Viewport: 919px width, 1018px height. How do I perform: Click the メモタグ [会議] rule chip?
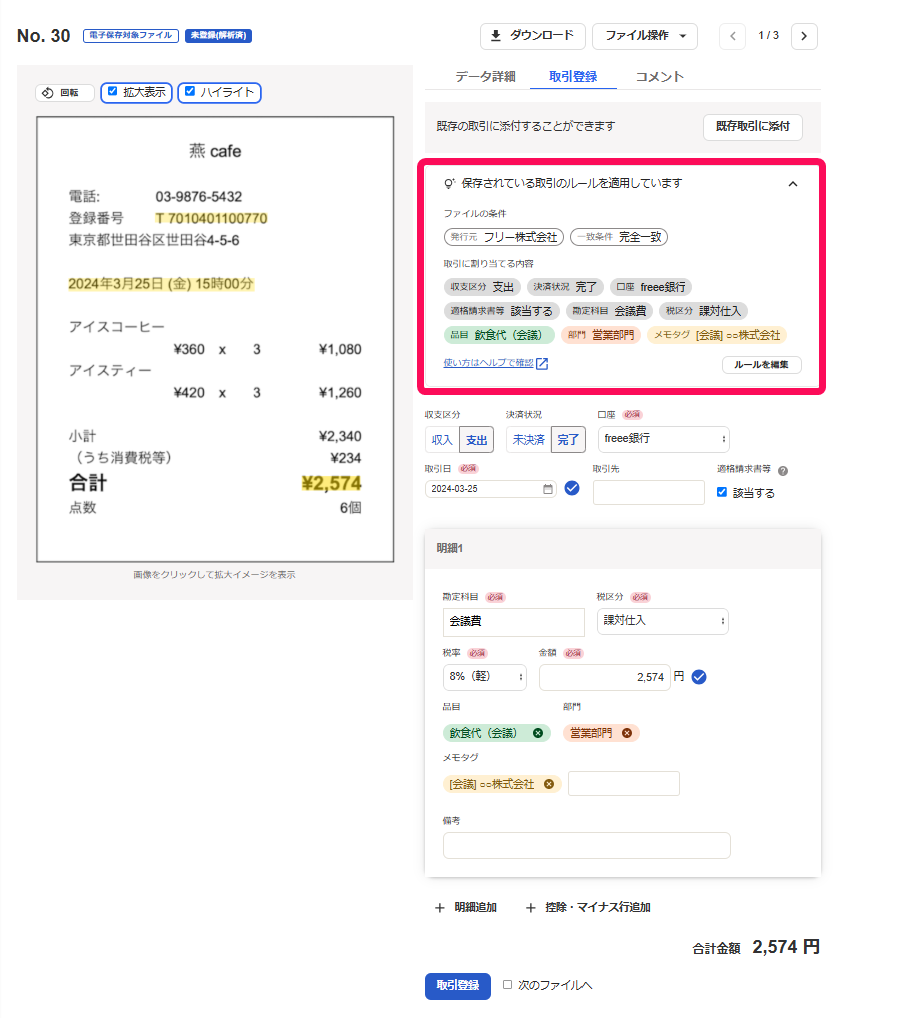[x=717, y=335]
